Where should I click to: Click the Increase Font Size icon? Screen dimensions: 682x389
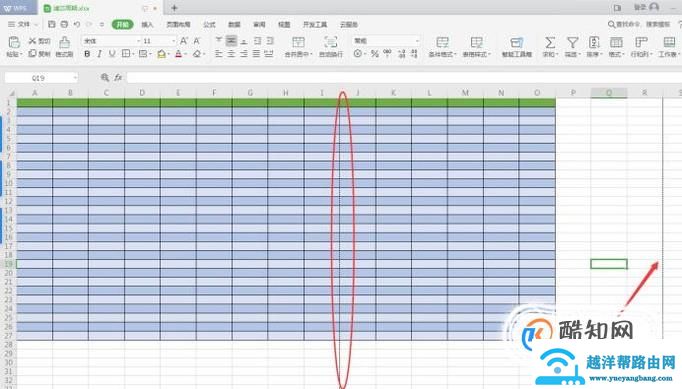[x=184, y=41]
